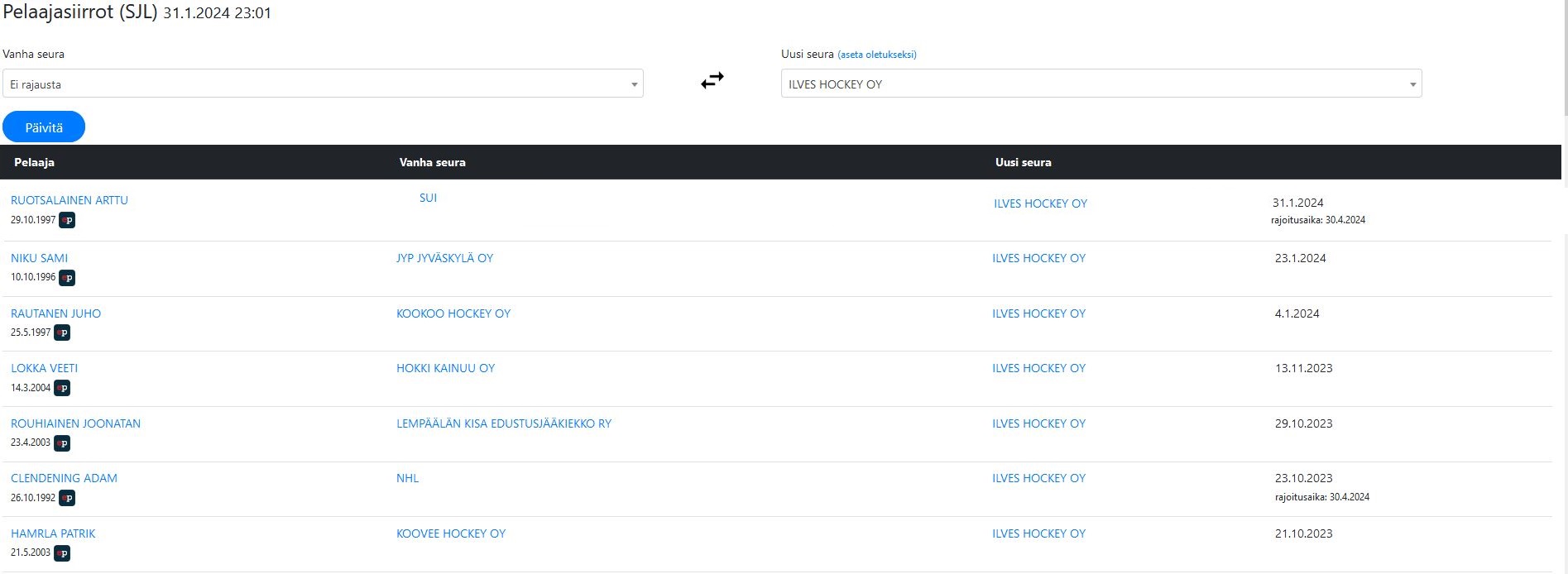Open player link RUOTSALAINEN ARTTU

tap(70, 200)
